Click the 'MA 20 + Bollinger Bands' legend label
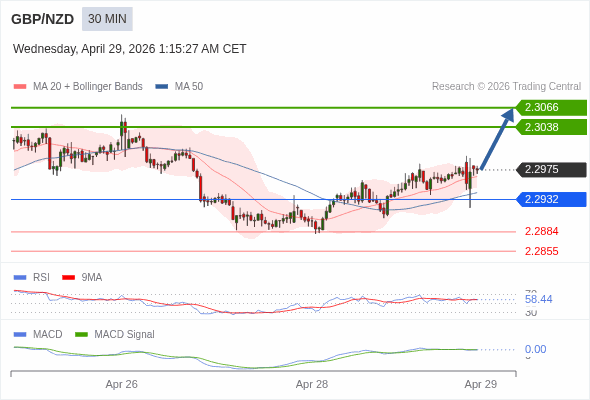 (x=88, y=87)
